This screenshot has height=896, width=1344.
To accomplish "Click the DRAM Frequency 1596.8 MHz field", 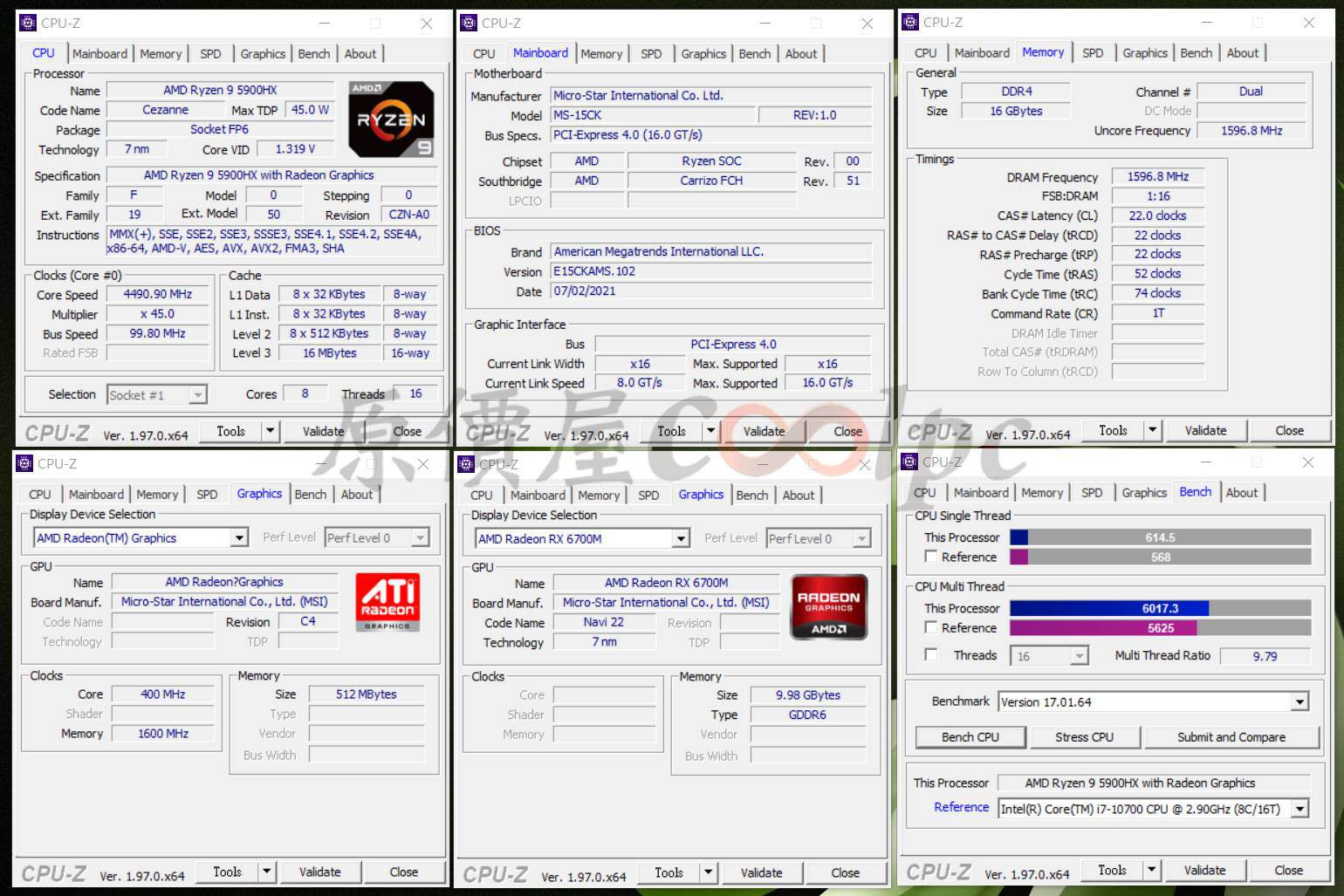I will (x=1157, y=176).
